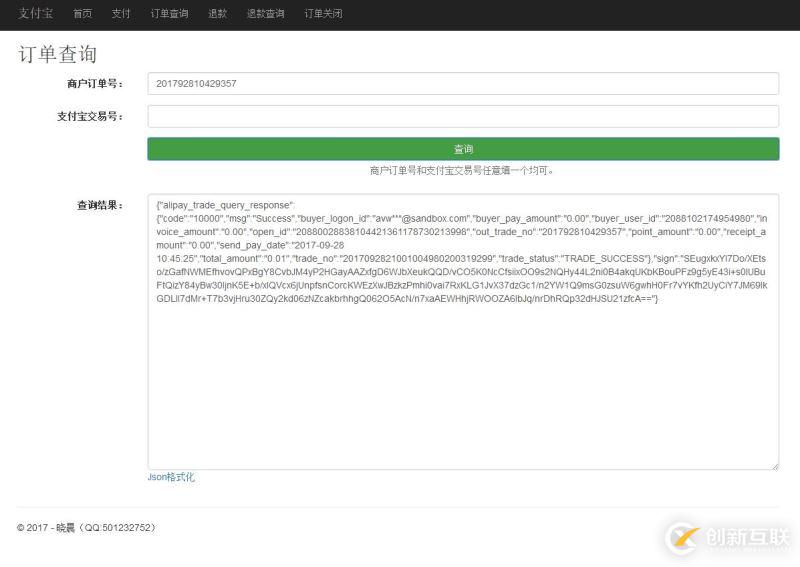Click the 查询结果 label
Viewport: 800px width, 567px height.
(x=100, y=205)
